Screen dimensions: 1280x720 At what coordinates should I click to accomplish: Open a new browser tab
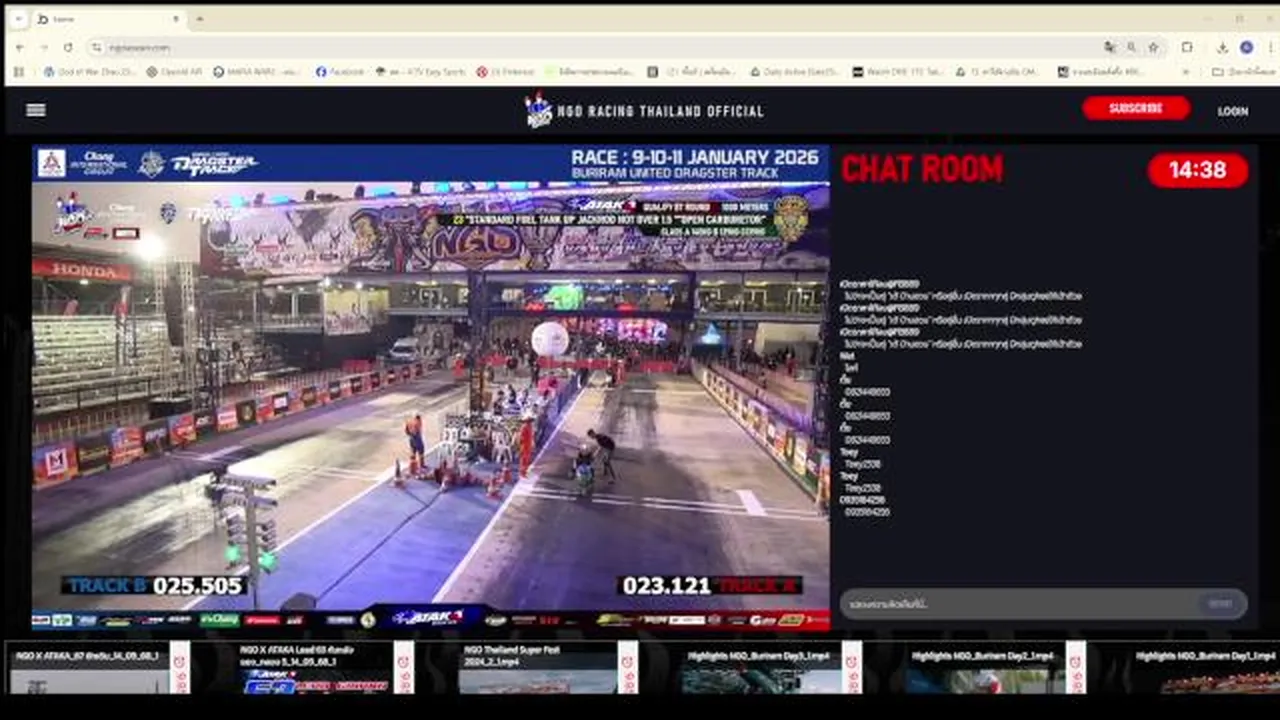[200, 19]
